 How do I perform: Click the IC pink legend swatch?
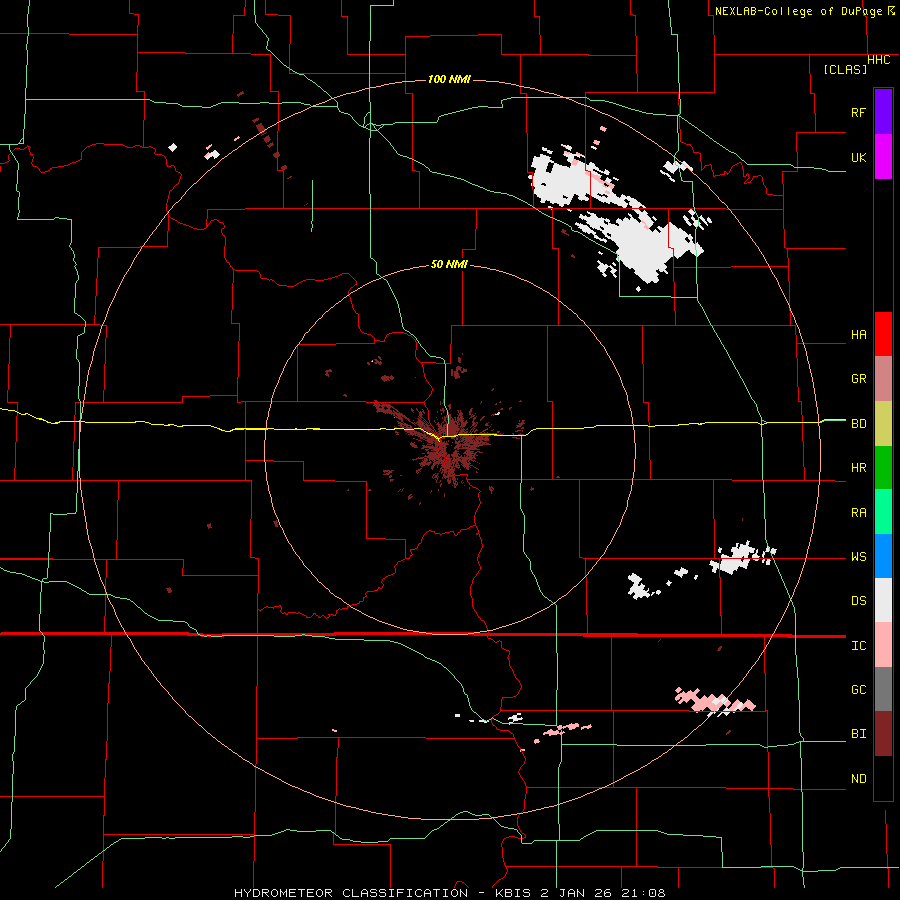(883, 645)
